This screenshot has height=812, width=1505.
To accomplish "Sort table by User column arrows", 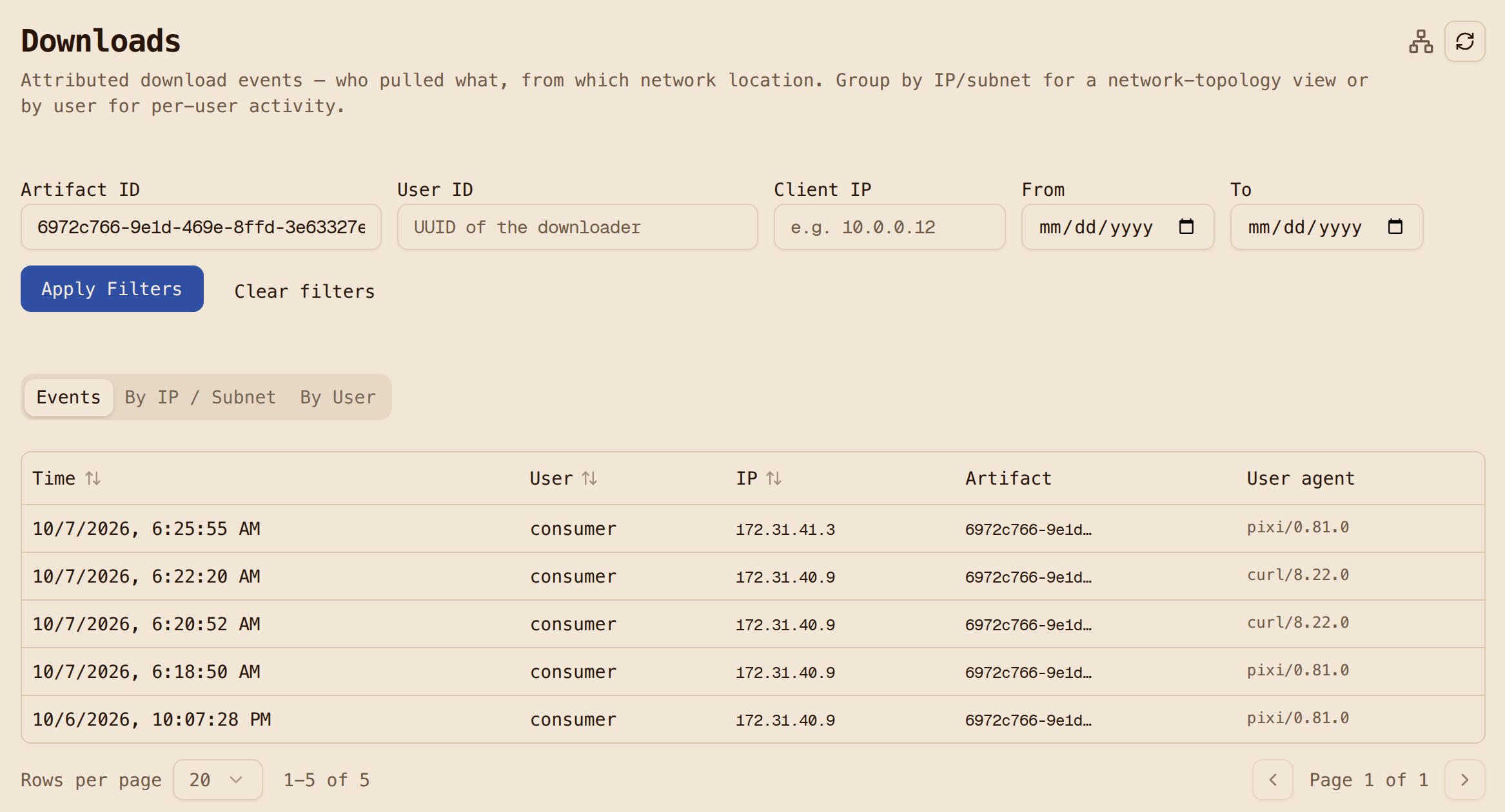I will [589, 478].
